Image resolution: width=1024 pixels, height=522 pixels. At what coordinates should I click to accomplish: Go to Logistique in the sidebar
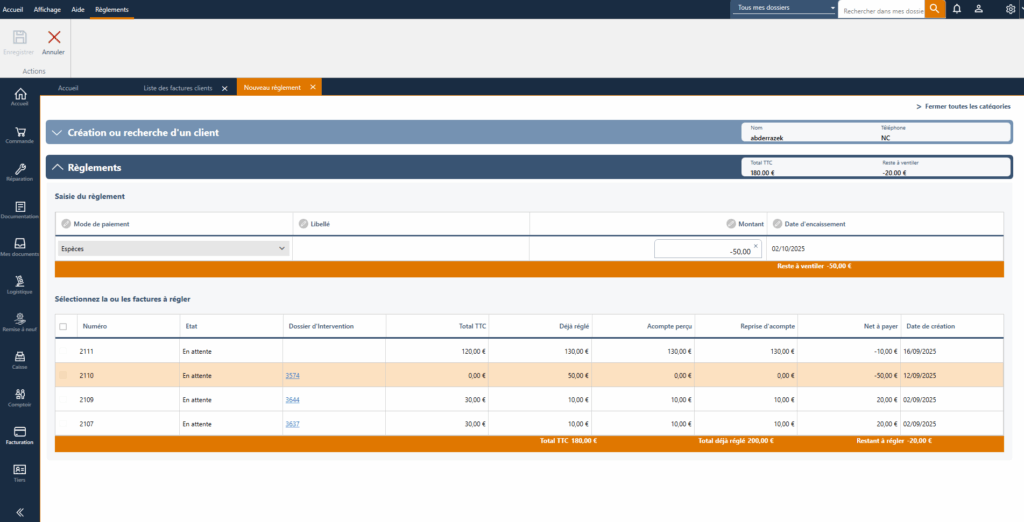click(x=19, y=284)
